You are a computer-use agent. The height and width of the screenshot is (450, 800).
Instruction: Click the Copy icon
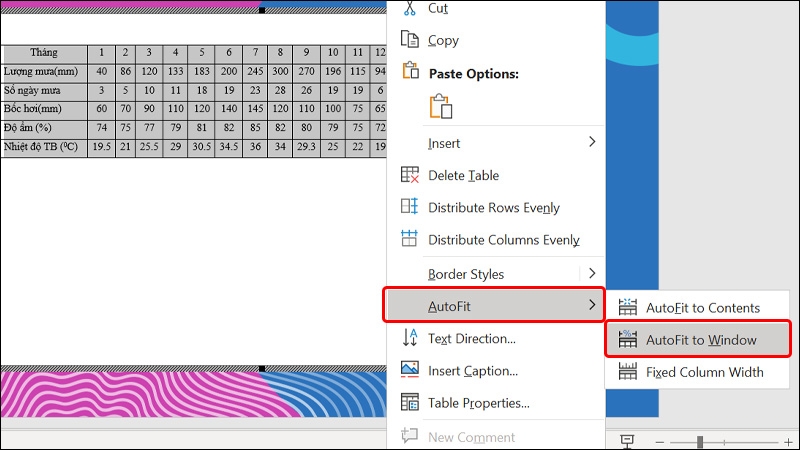tap(410, 39)
